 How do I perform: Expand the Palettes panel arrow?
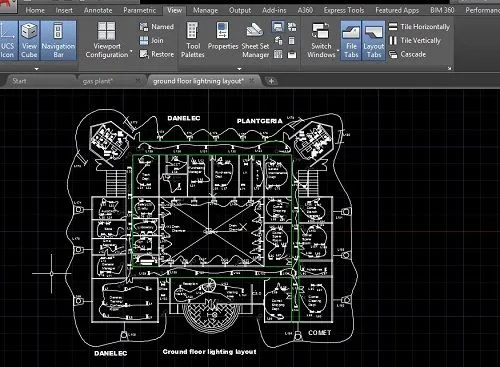[239, 69]
